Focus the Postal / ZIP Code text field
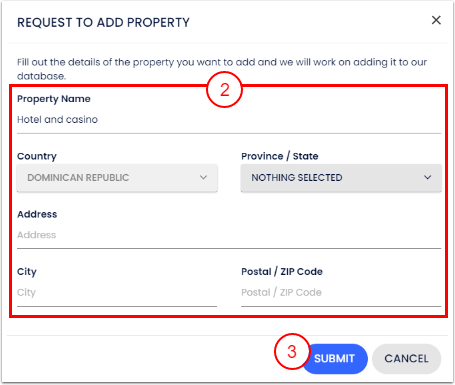The width and height of the screenshot is (455, 385). point(341,293)
